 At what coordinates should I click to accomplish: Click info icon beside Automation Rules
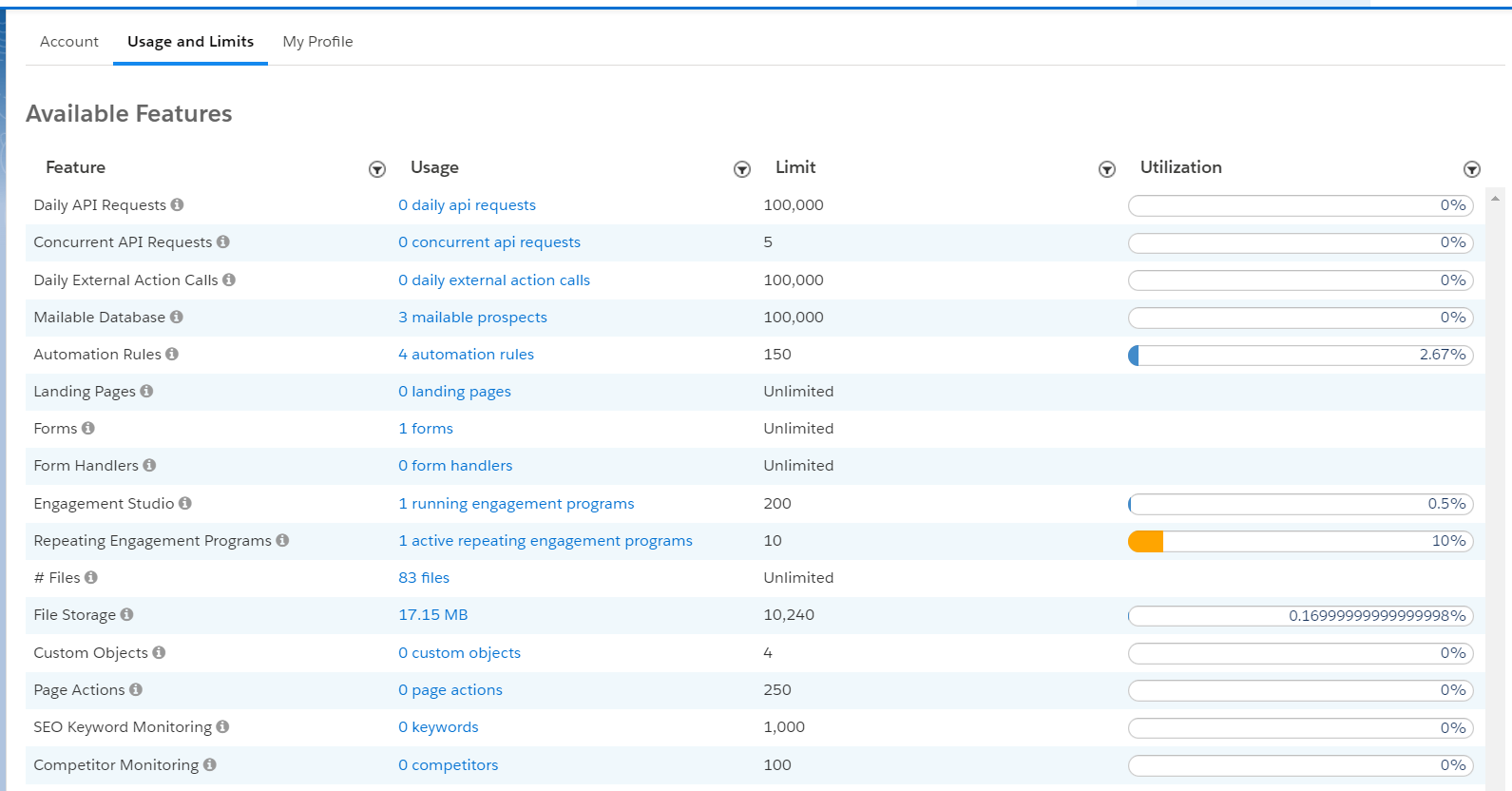172,354
